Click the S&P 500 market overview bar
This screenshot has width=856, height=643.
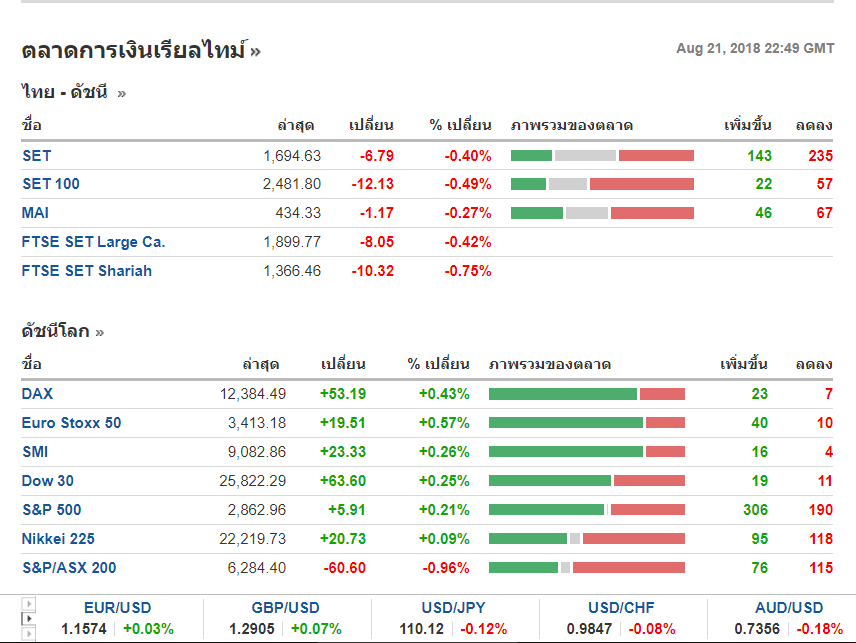click(x=587, y=510)
